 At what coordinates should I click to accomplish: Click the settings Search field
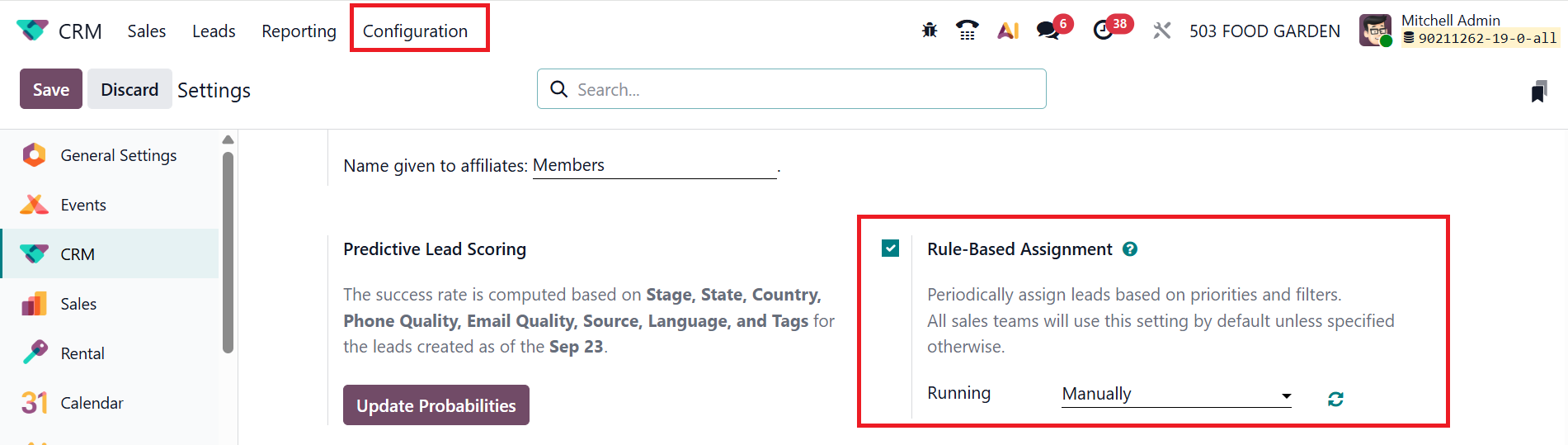(x=792, y=89)
